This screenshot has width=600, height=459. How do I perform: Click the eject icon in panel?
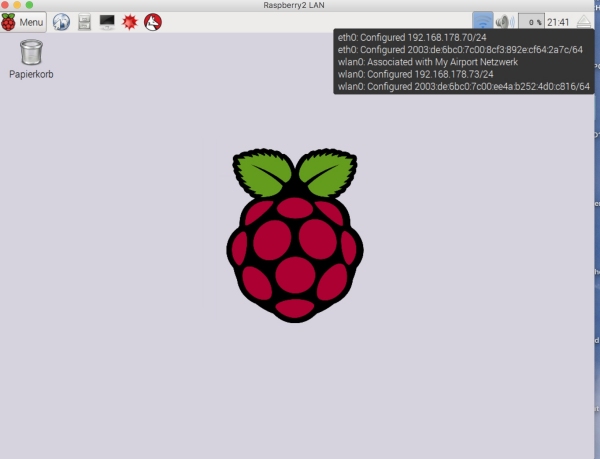coord(584,21)
